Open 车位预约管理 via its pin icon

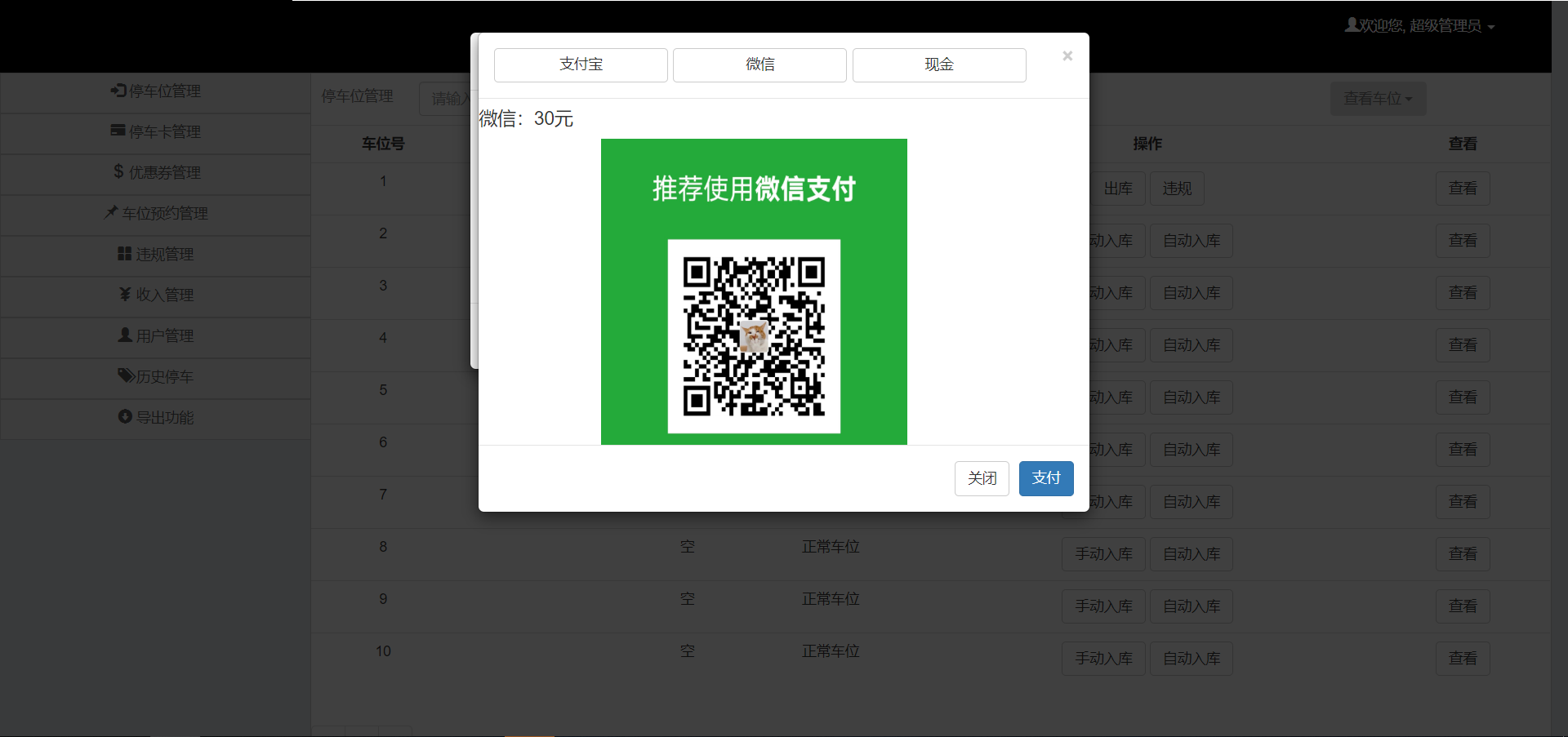tap(111, 212)
